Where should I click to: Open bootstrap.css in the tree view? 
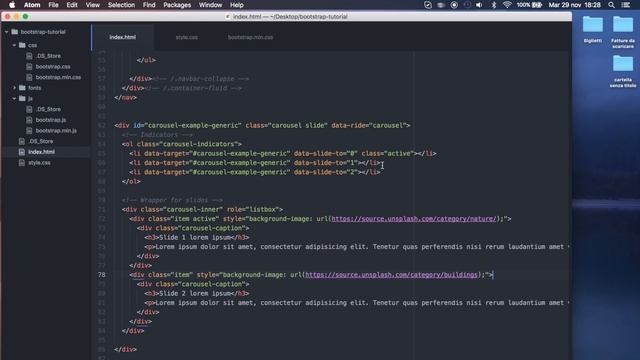click(53, 67)
